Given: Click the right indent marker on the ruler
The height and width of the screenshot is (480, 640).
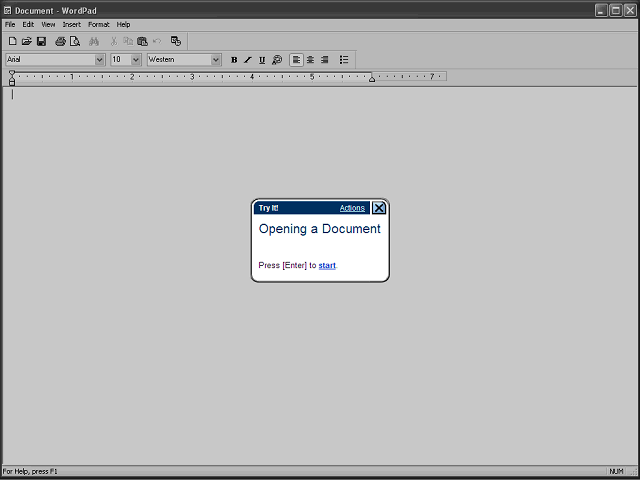Looking at the screenshot, I should (372, 79).
